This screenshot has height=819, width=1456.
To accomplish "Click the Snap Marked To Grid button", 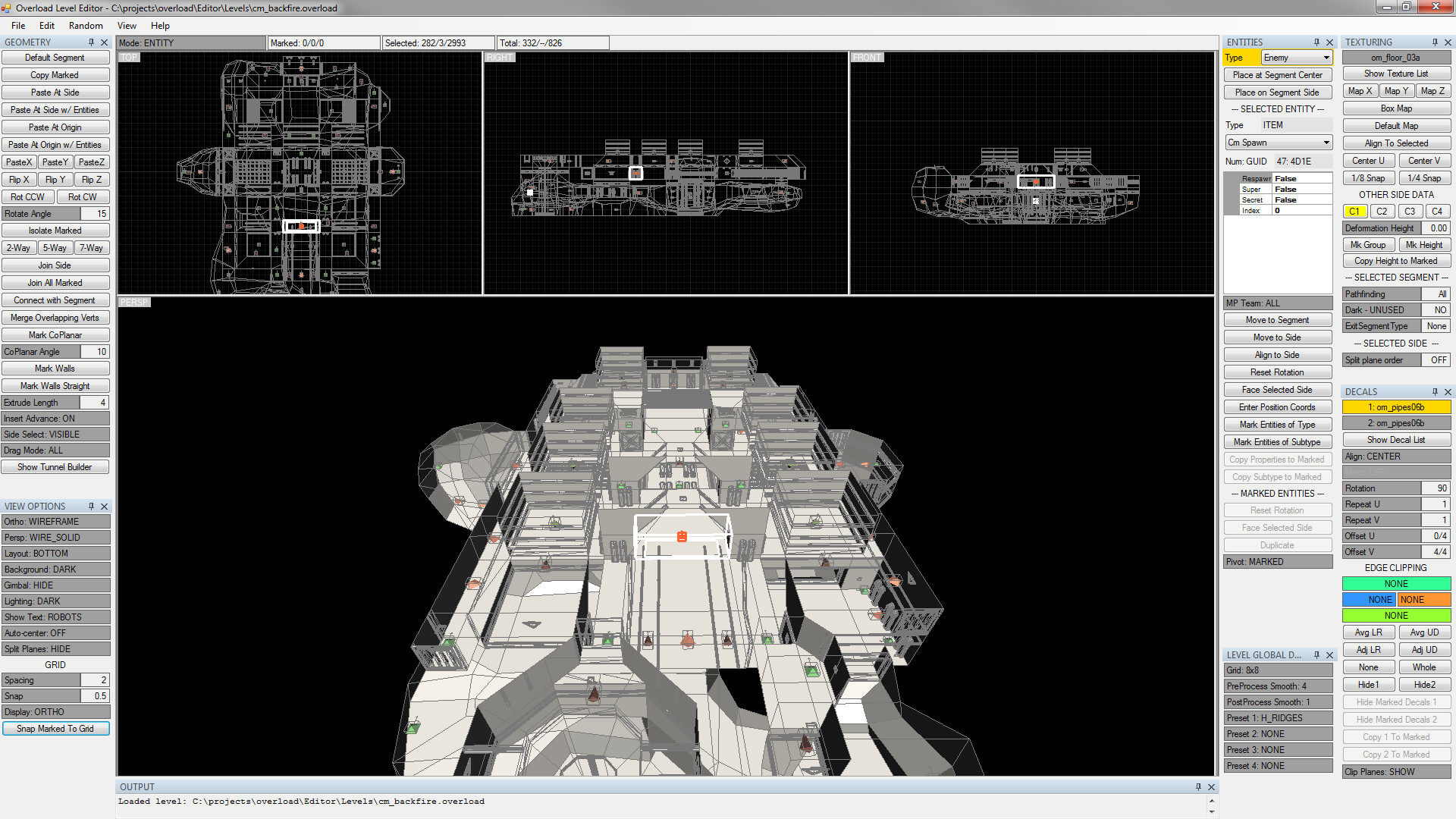I will [x=56, y=728].
